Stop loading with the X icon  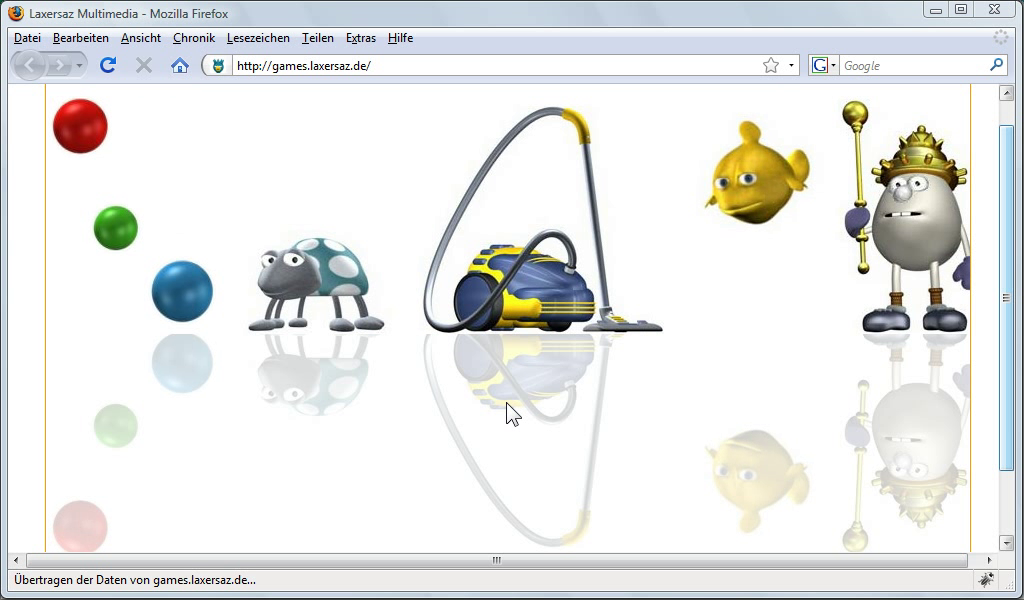coord(144,65)
